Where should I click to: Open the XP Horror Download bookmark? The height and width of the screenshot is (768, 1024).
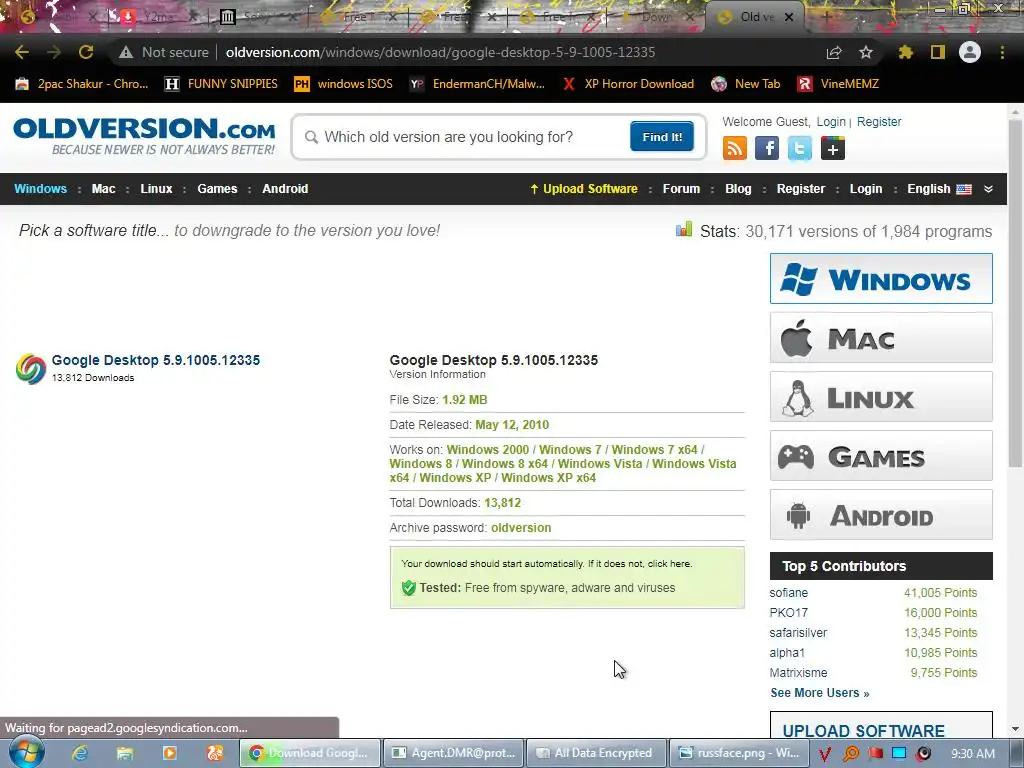tap(628, 84)
